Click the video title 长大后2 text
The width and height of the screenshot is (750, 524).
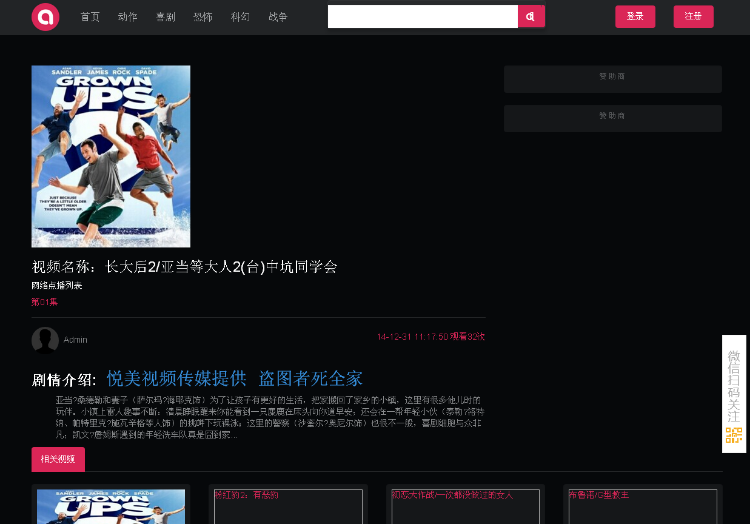pyautogui.click(x=221, y=267)
